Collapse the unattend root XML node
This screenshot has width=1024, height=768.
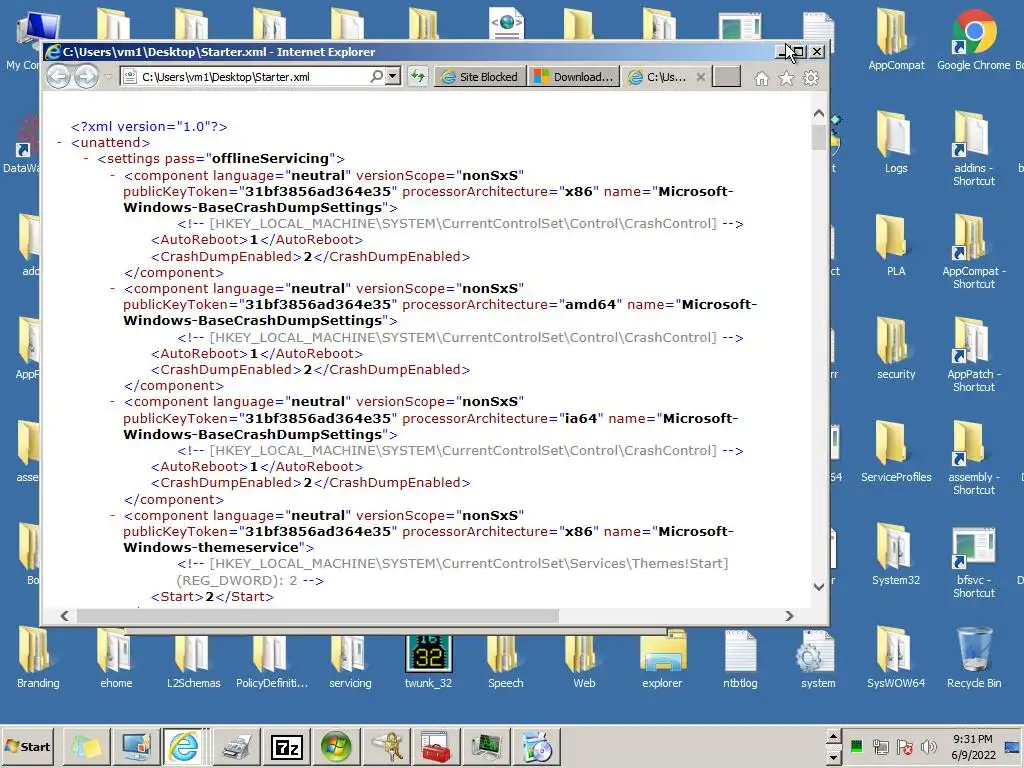(x=60, y=142)
